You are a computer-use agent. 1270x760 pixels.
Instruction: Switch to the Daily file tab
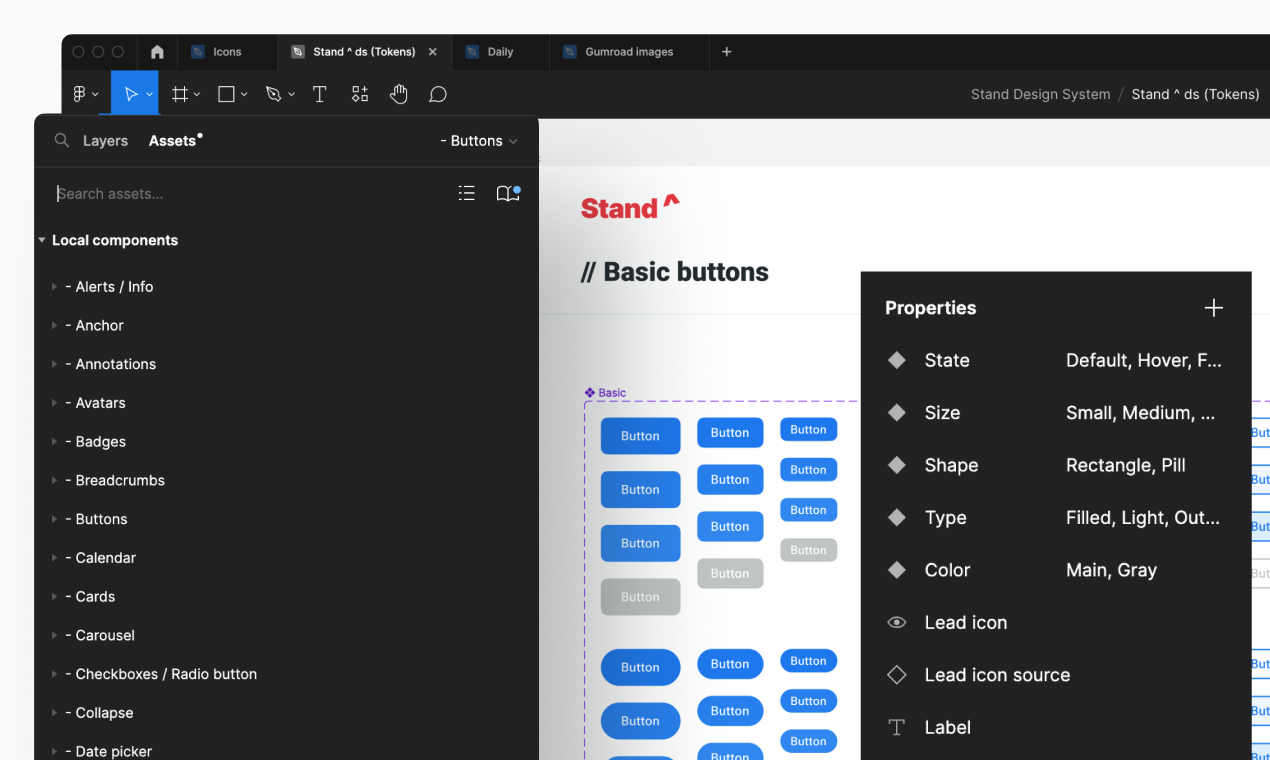500,52
